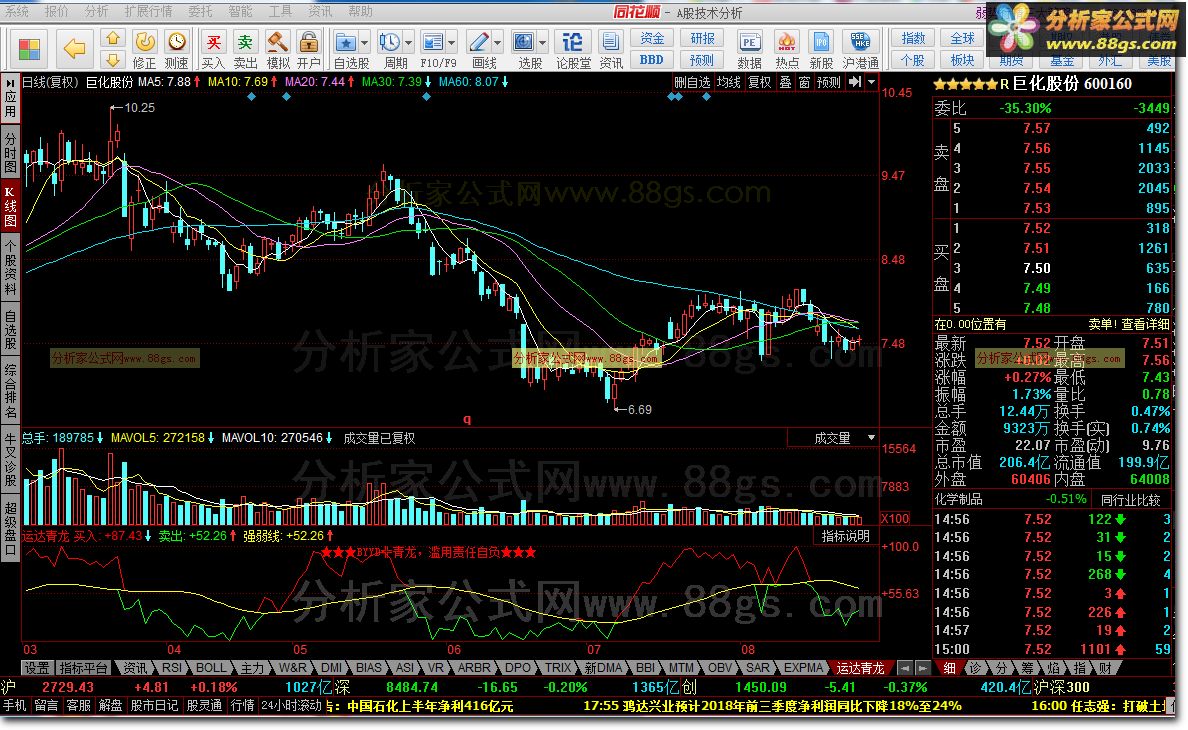
Task: Open the 资讯 news icon in toolbar
Action: (610, 49)
